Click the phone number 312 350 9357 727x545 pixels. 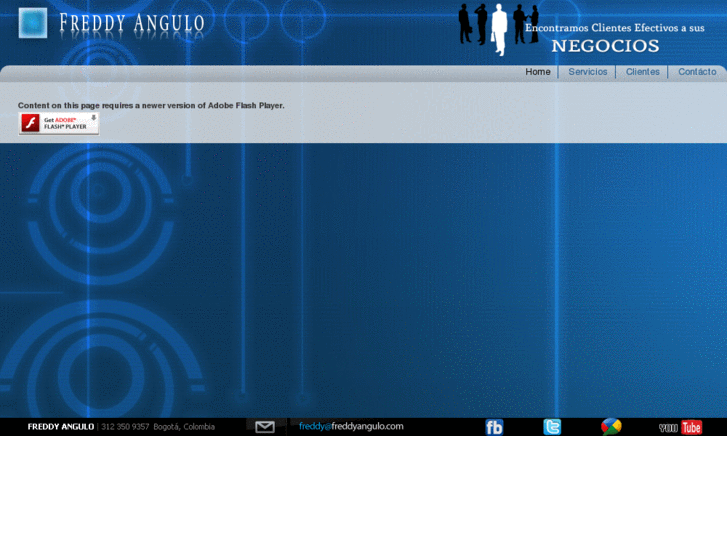[125, 427]
